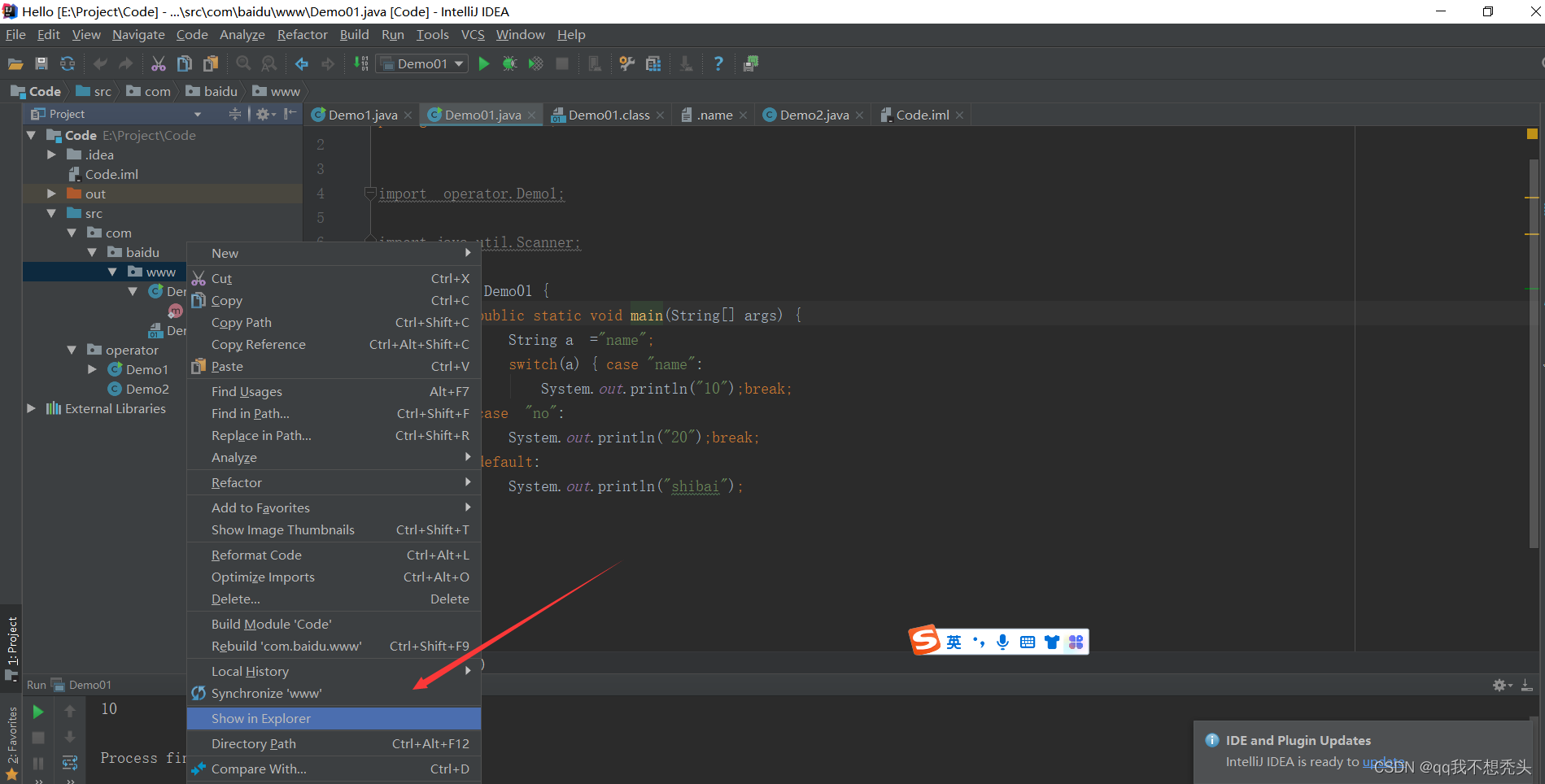Click the editor vertical scrollbar
The height and width of the screenshot is (784, 1545).
point(1534,354)
